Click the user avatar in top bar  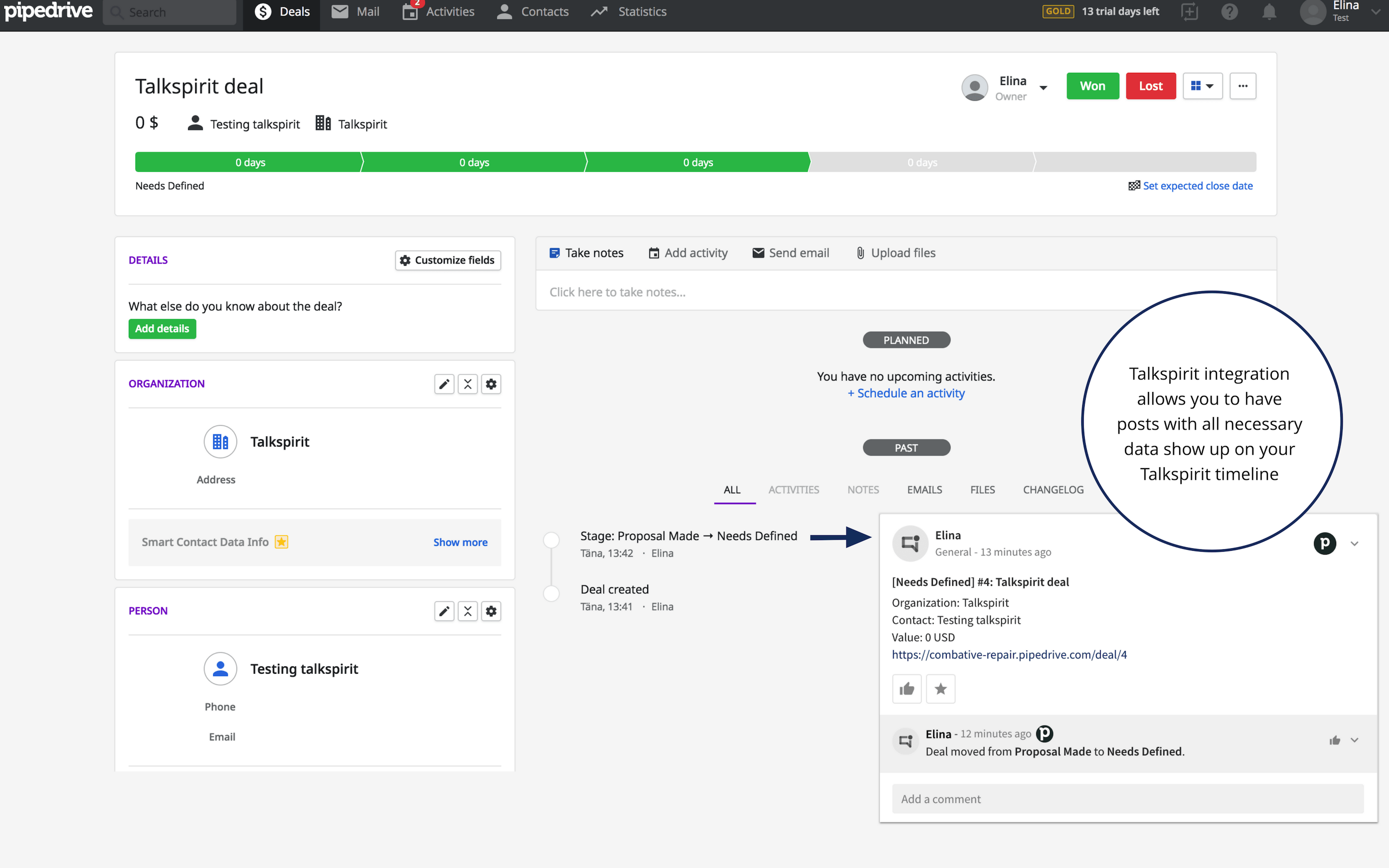pyautogui.click(x=1312, y=12)
